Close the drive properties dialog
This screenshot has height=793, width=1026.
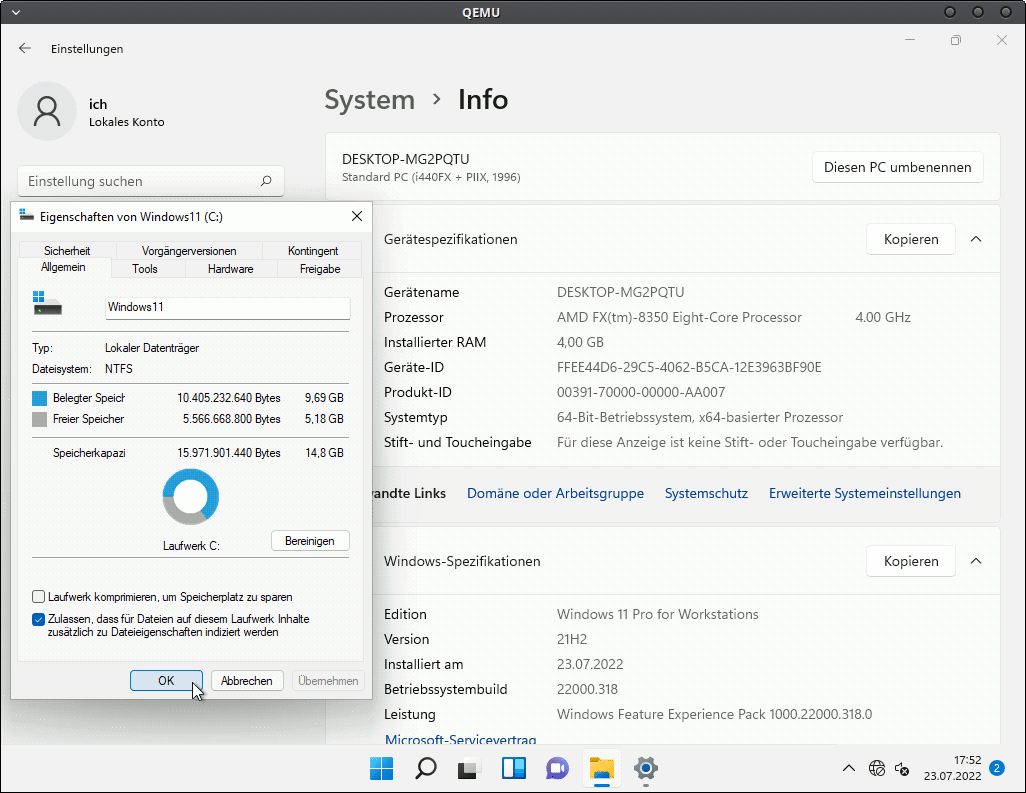click(x=357, y=216)
